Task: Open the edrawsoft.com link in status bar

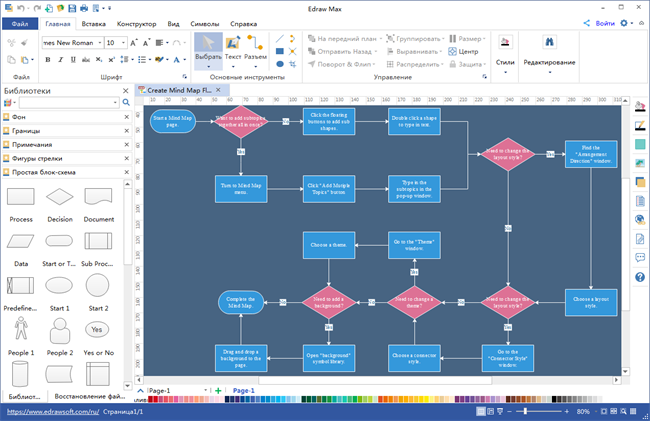Action: (50, 411)
